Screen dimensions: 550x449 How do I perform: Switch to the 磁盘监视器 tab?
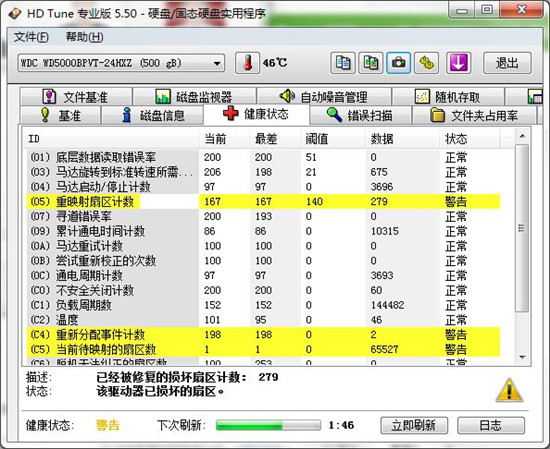click(x=194, y=96)
